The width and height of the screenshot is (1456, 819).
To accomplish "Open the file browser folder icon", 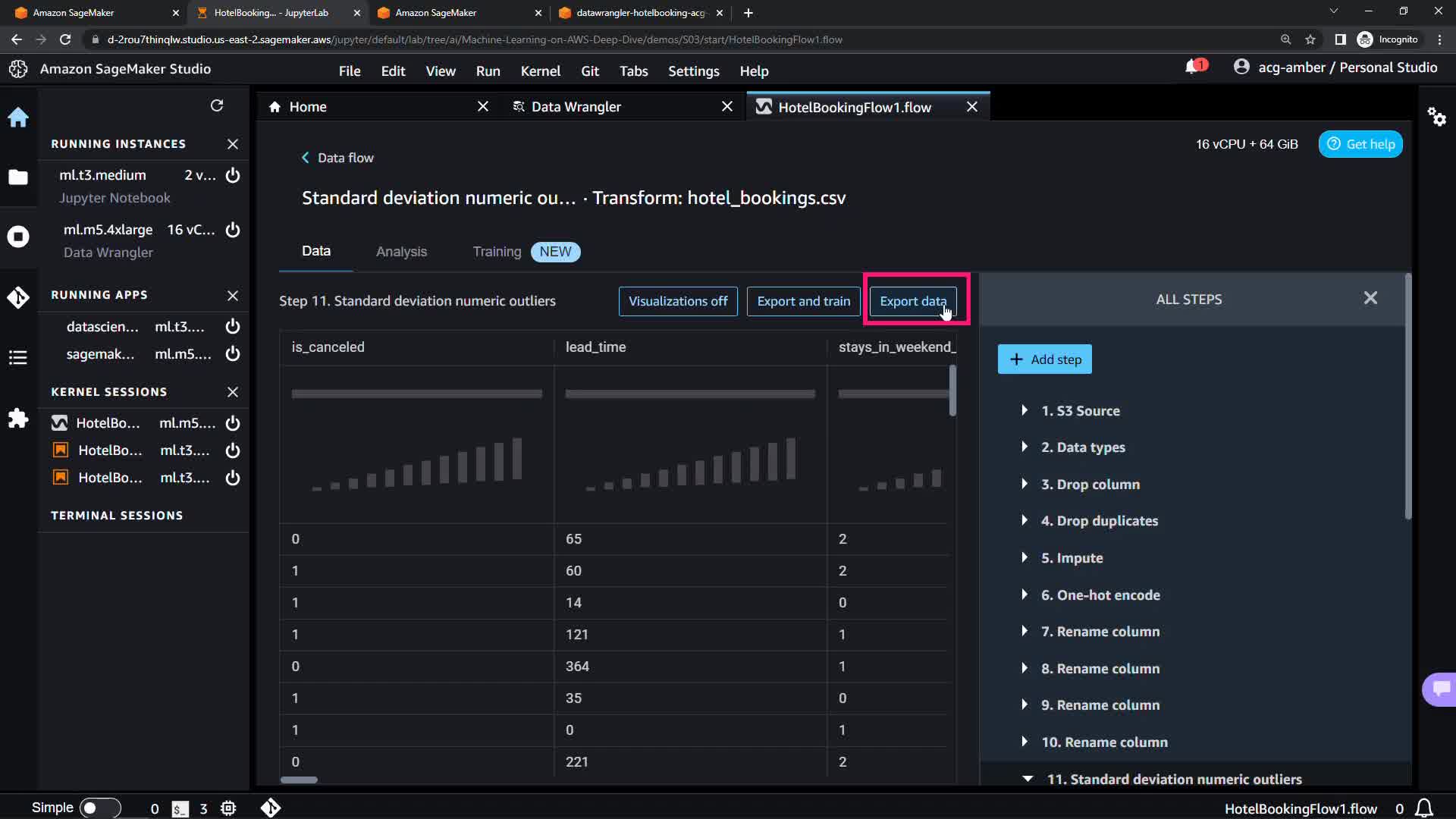I will point(18,177).
